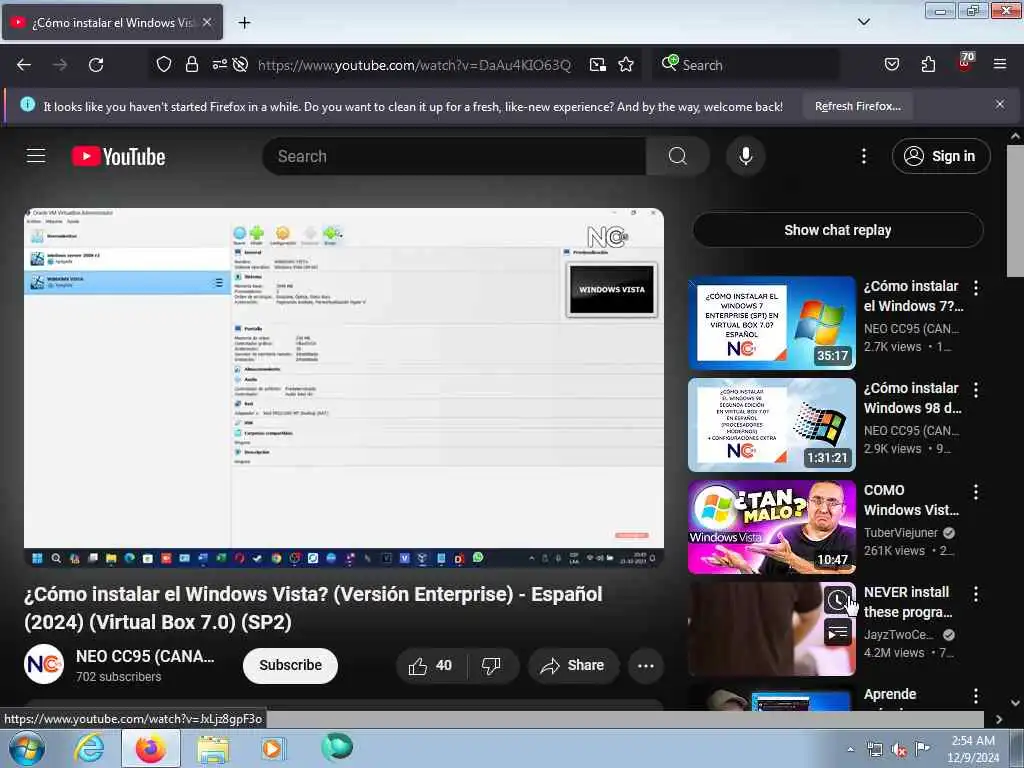Subscribe to the NEO CC95 channel
1024x768 pixels.
coord(290,665)
